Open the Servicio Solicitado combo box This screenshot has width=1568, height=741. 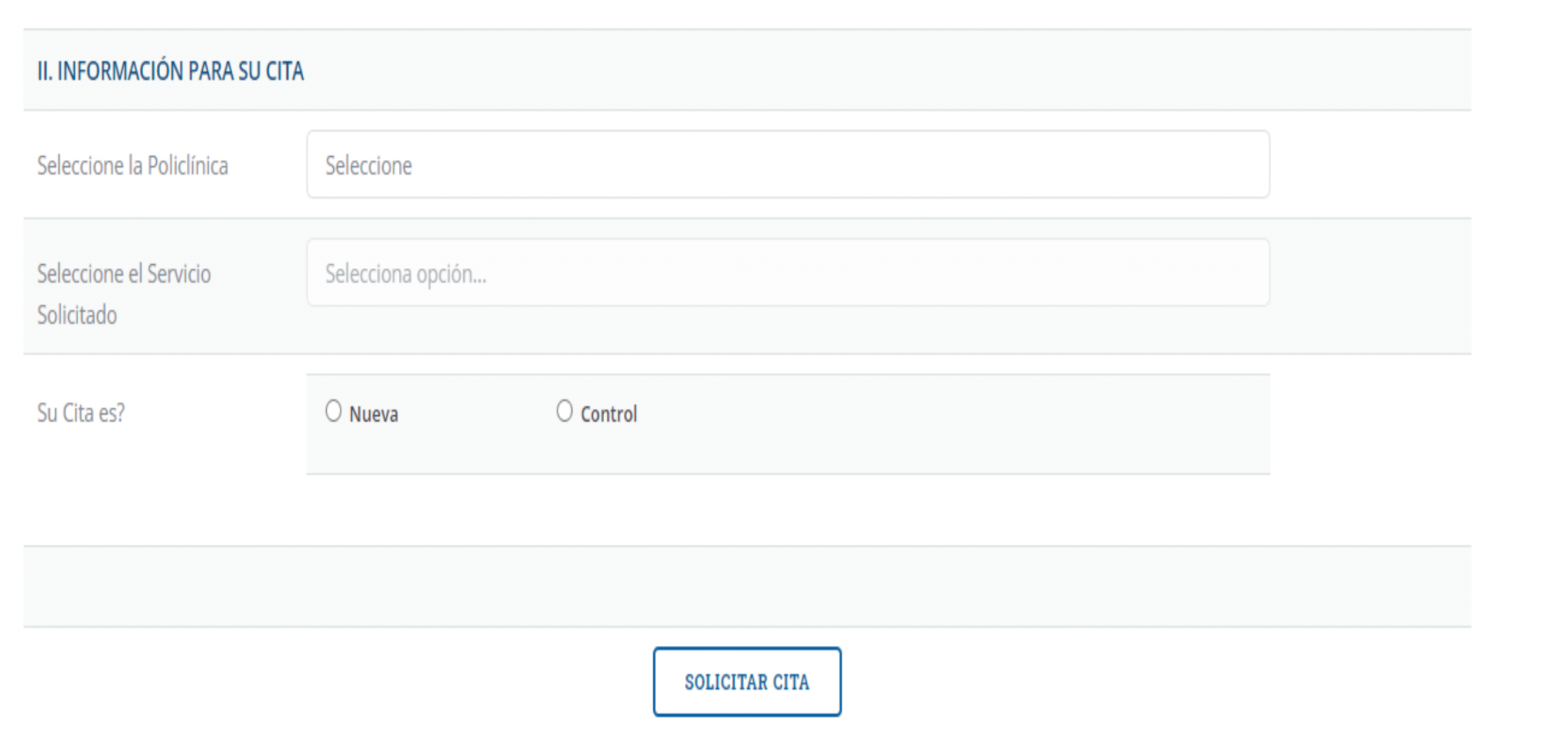788,273
